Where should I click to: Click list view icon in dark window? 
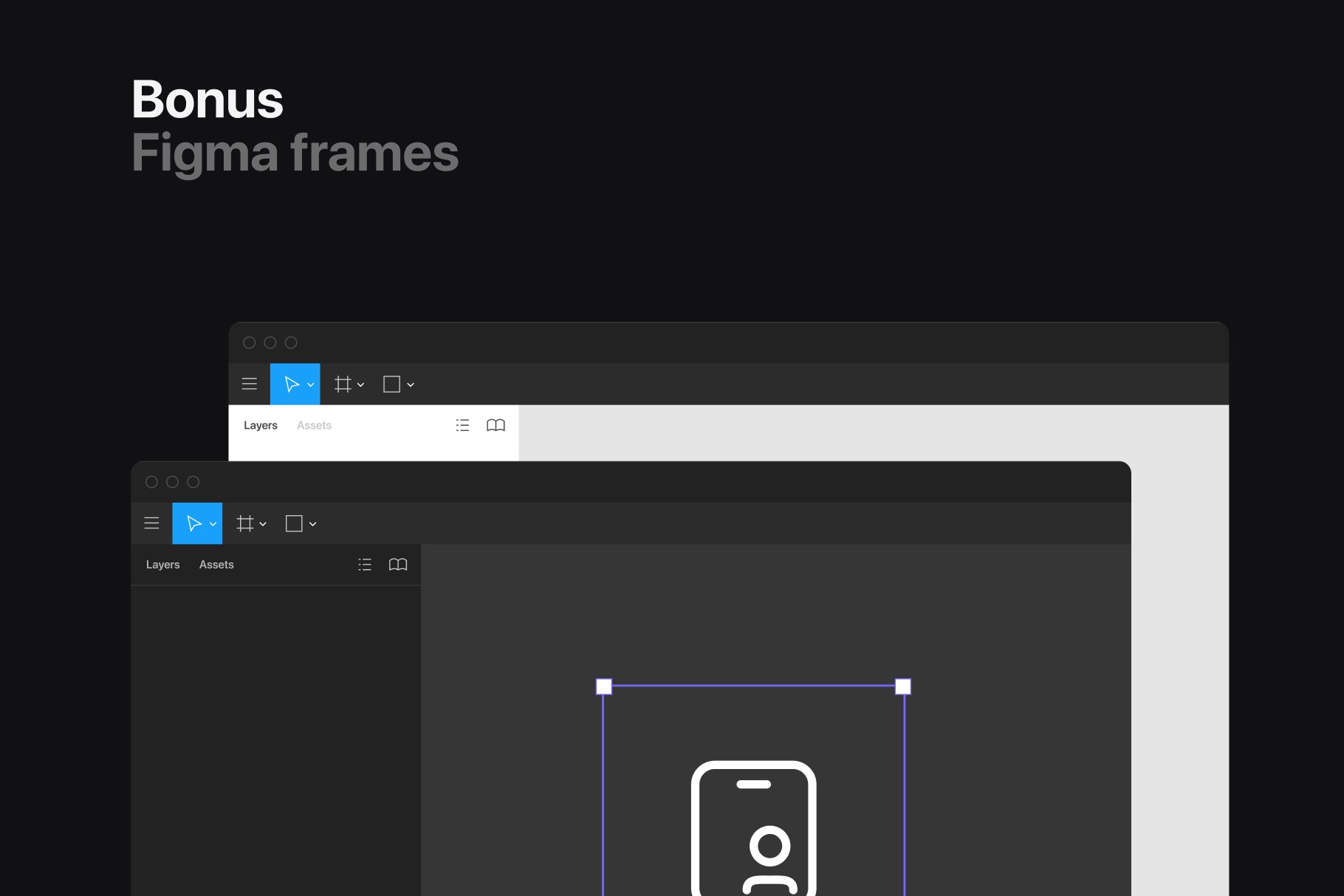(x=365, y=565)
